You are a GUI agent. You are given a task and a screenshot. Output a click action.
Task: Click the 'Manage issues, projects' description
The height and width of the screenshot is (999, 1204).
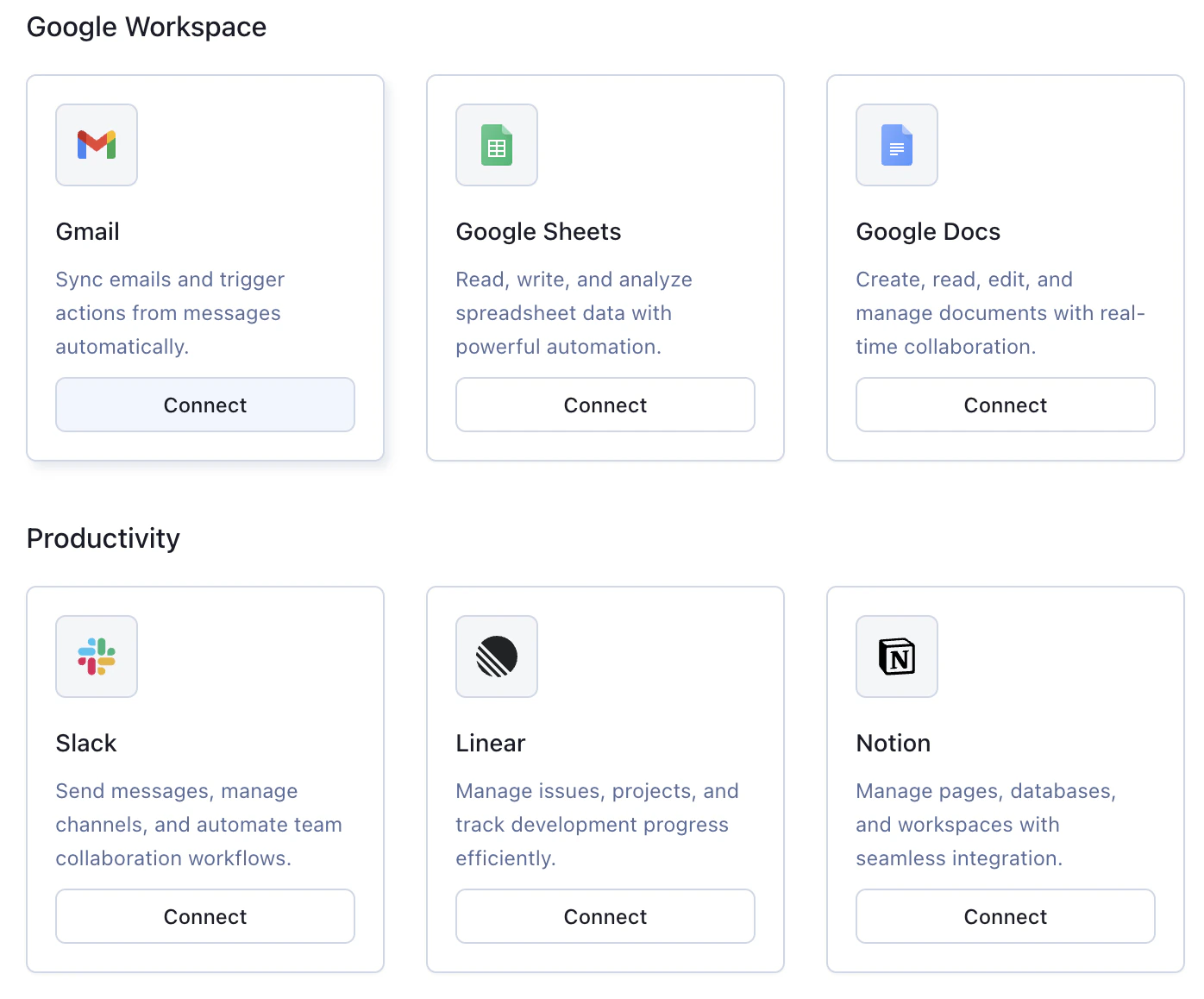click(x=598, y=825)
